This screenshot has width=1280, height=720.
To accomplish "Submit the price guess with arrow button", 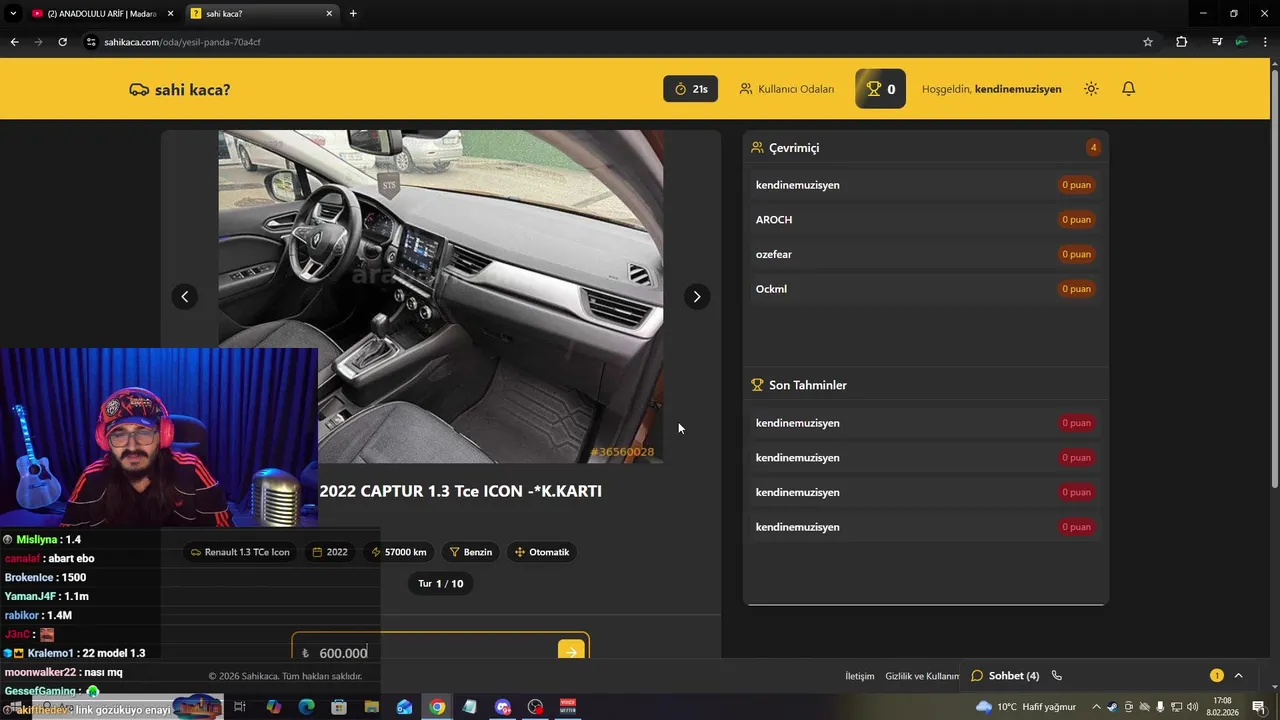I will click(x=570, y=651).
